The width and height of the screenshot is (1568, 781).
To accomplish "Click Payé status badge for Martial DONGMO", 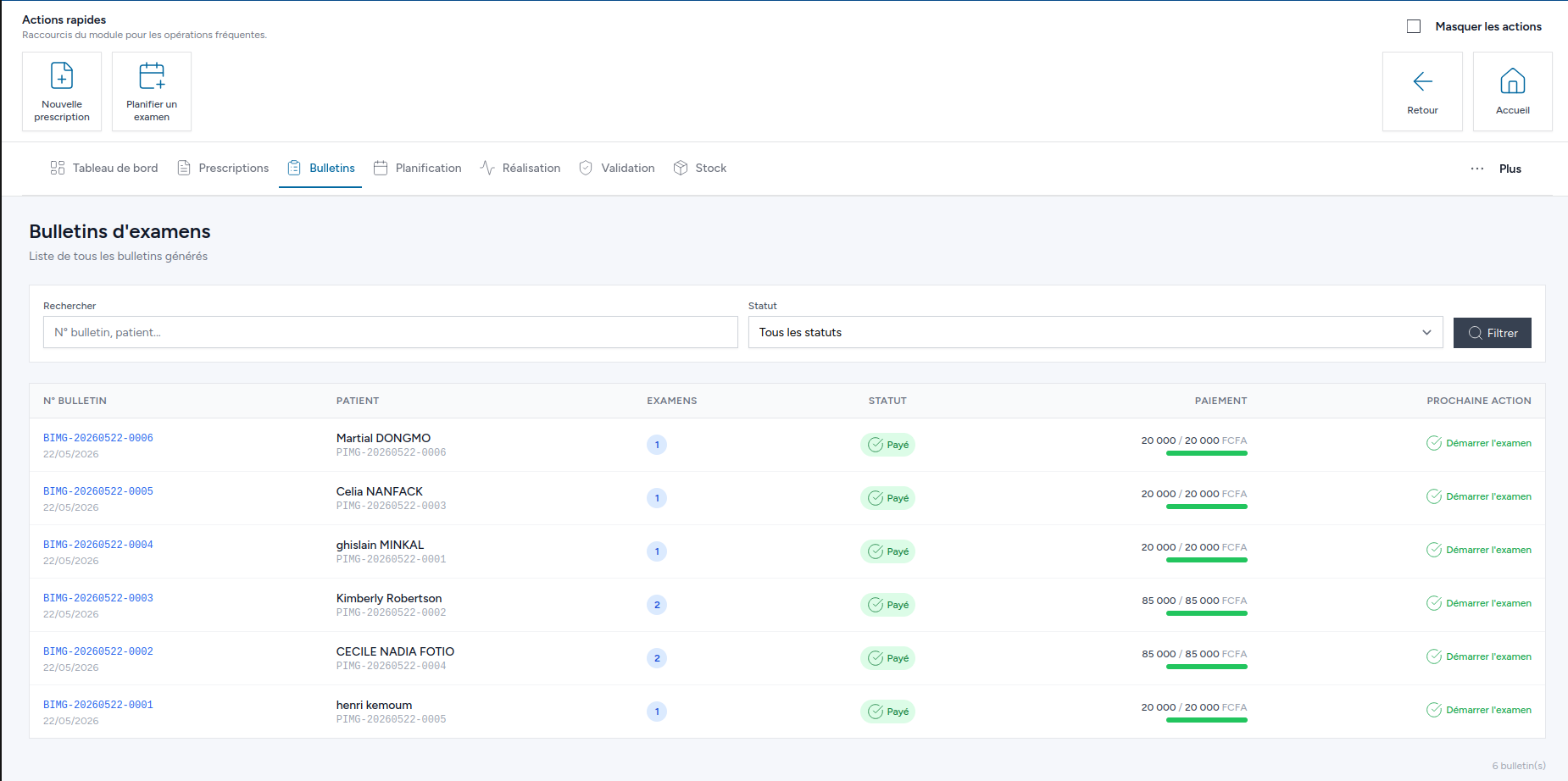I will click(x=887, y=445).
